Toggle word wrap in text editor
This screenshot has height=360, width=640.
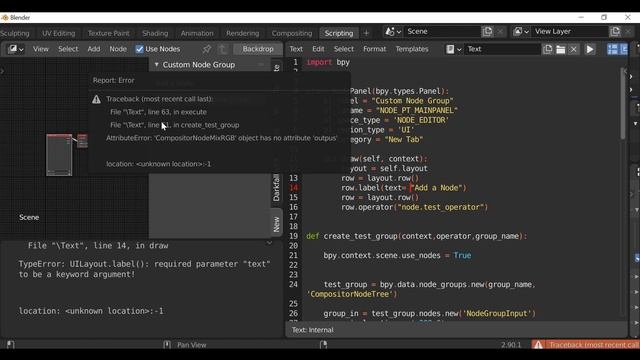pyautogui.click(x=624, y=49)
